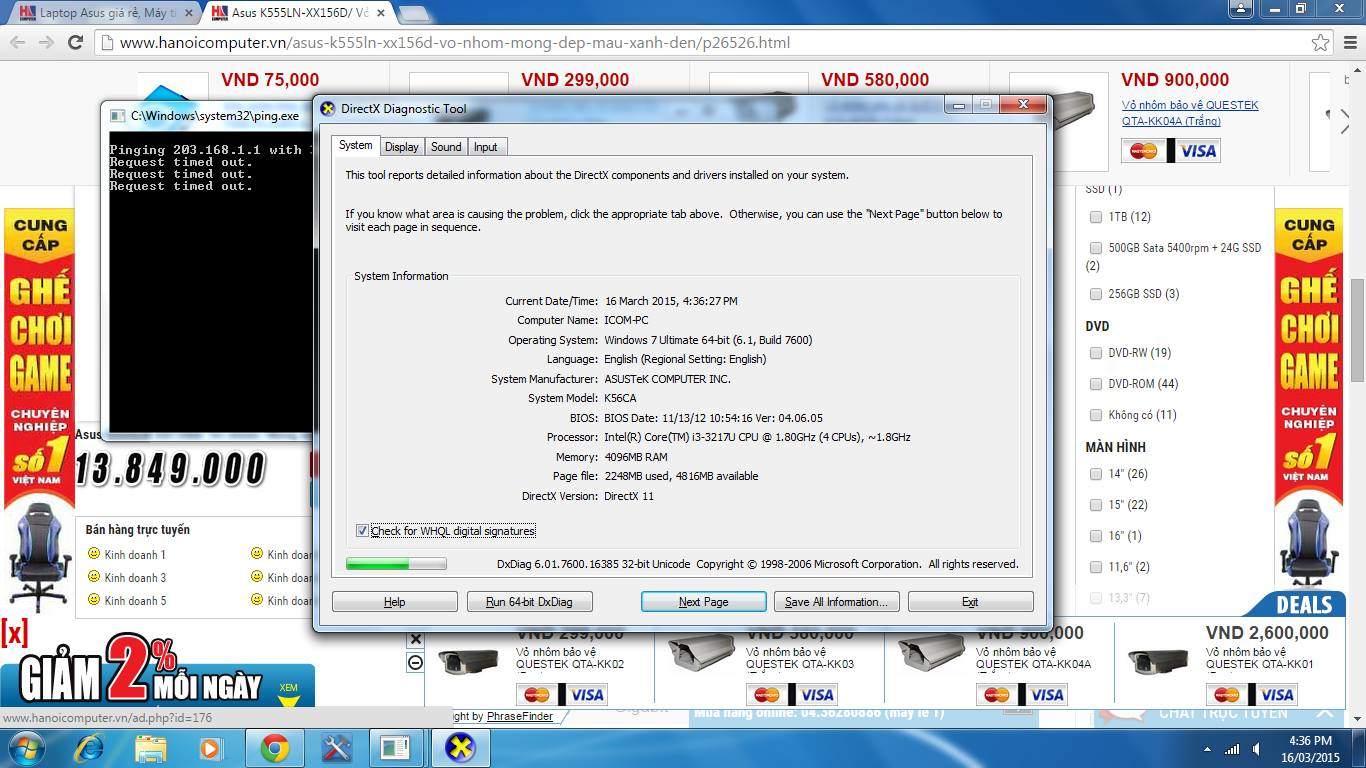Switch to Chrome taskbar icon
Screen dimensions: 1366x768
coord(274,748)
